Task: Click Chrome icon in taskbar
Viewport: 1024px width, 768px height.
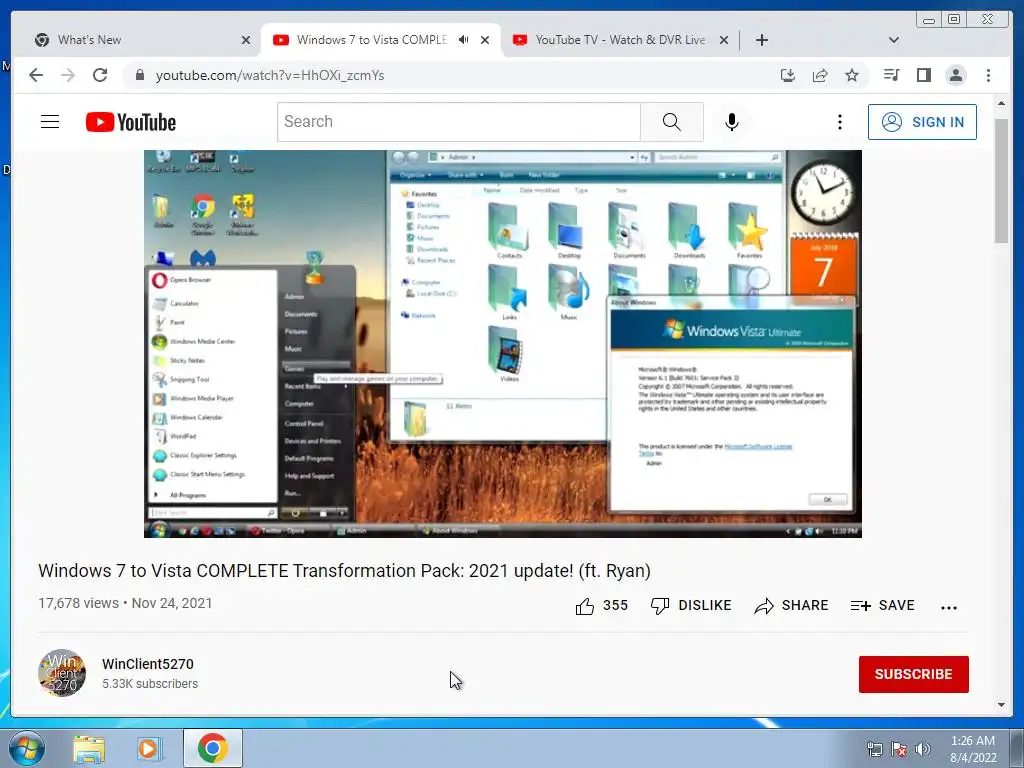Action: pos(213,748)
